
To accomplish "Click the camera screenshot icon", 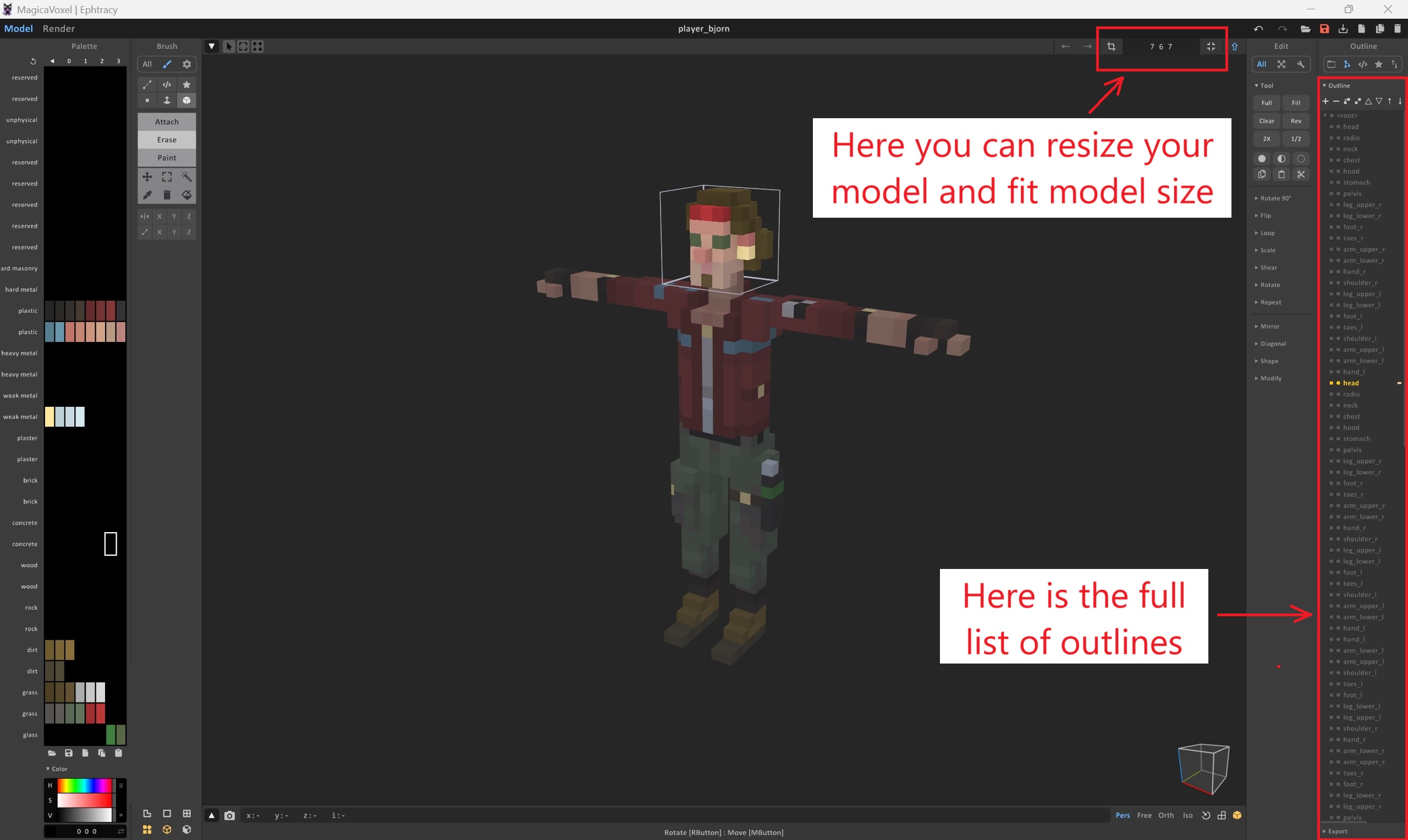I will [x=229, y=815].
